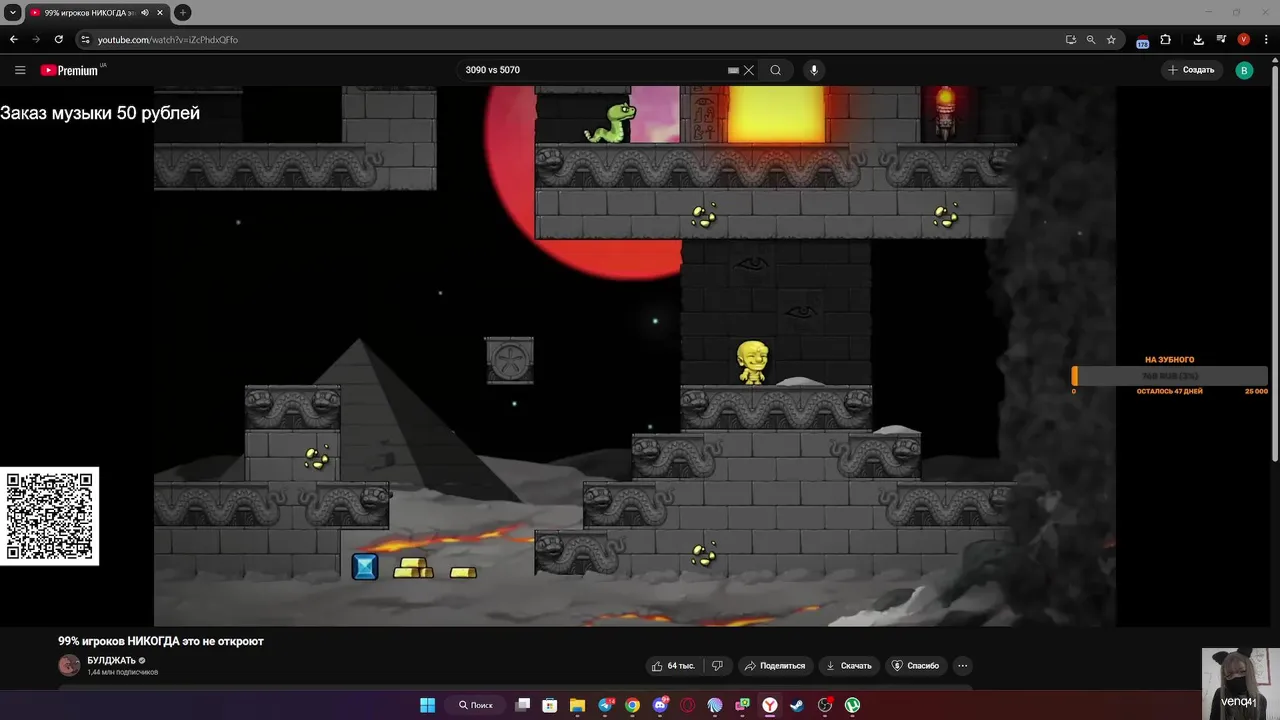Open the browser profile avatar V
Viewport: 1280px width, 720px height.
[1244, 40]
